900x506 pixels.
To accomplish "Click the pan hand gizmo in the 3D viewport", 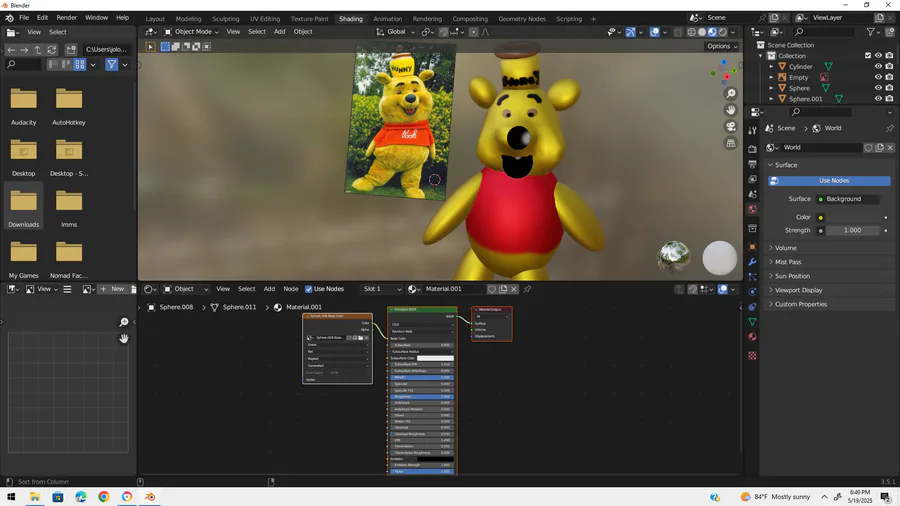I will pos(731,110).
